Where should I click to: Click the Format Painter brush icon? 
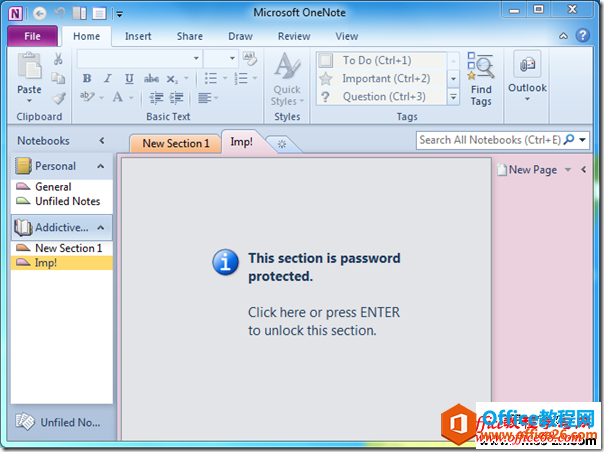[x=59, y=98]
